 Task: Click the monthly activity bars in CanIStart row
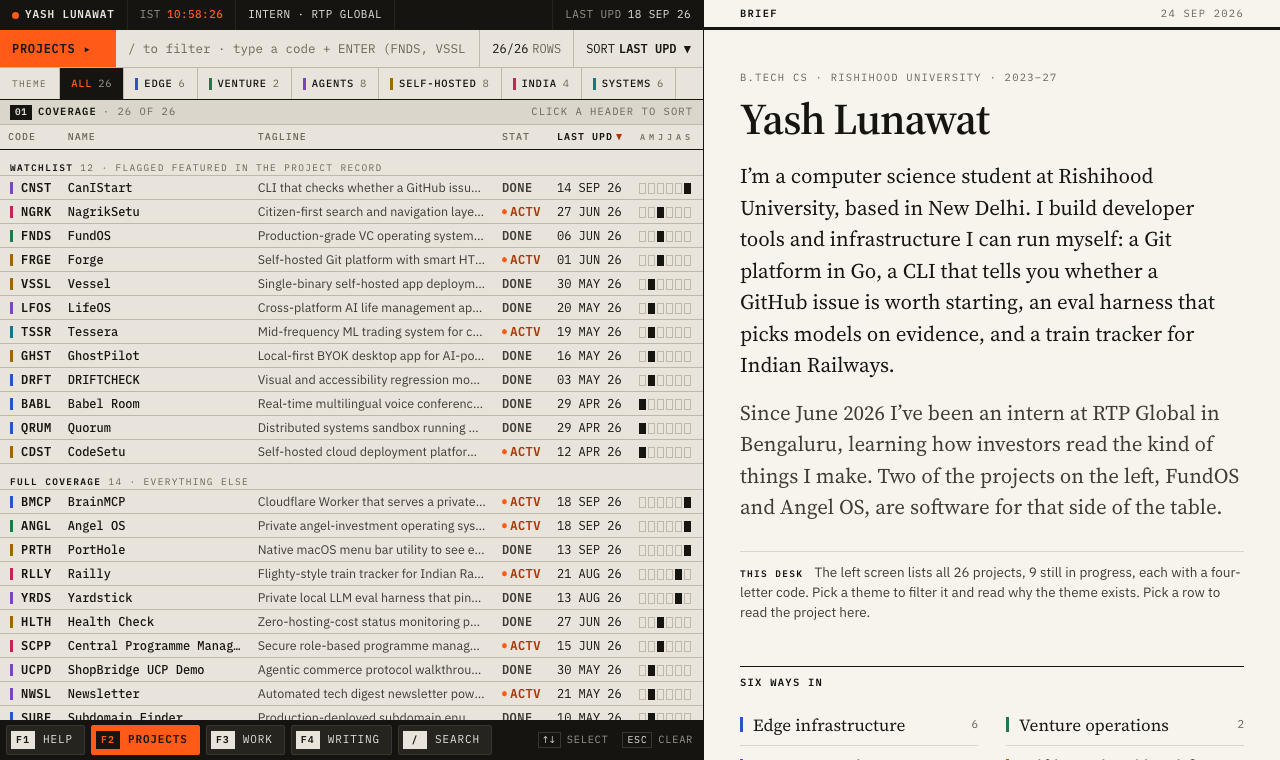pos(665,188)
